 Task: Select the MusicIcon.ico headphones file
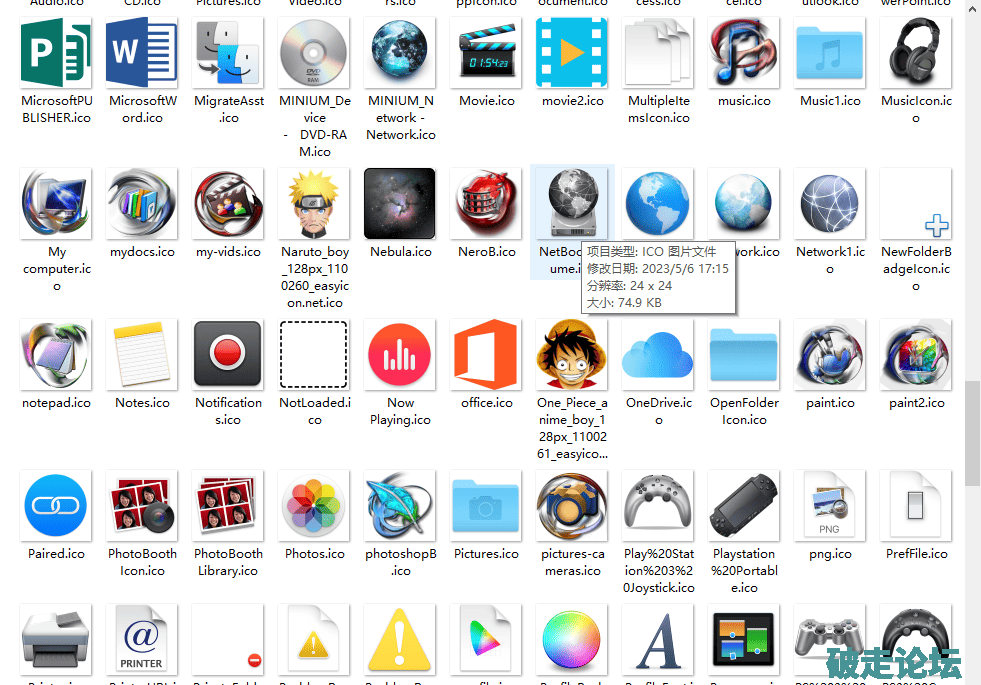916,53
